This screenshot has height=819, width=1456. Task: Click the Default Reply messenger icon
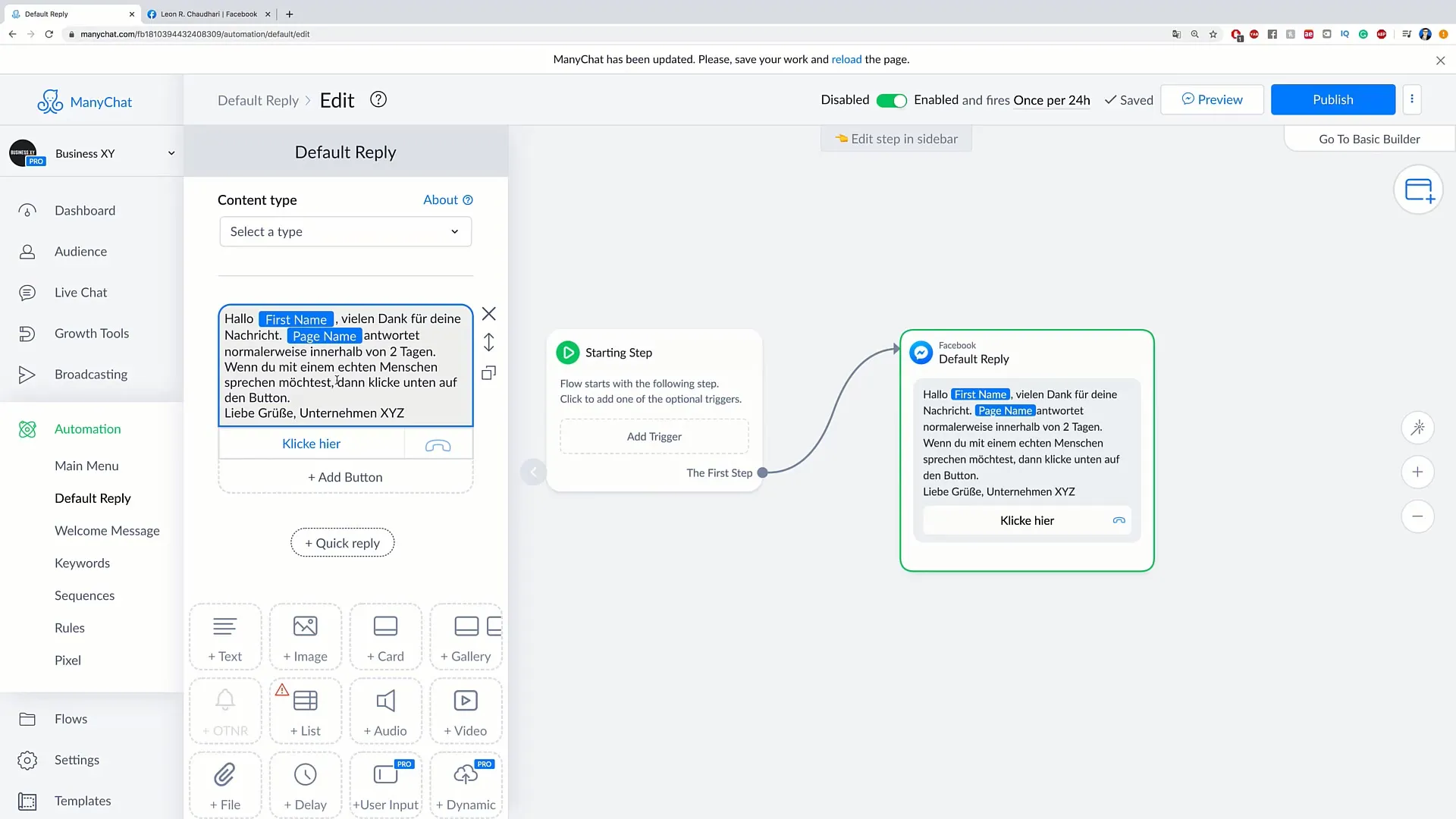click(x=919, y=352)
